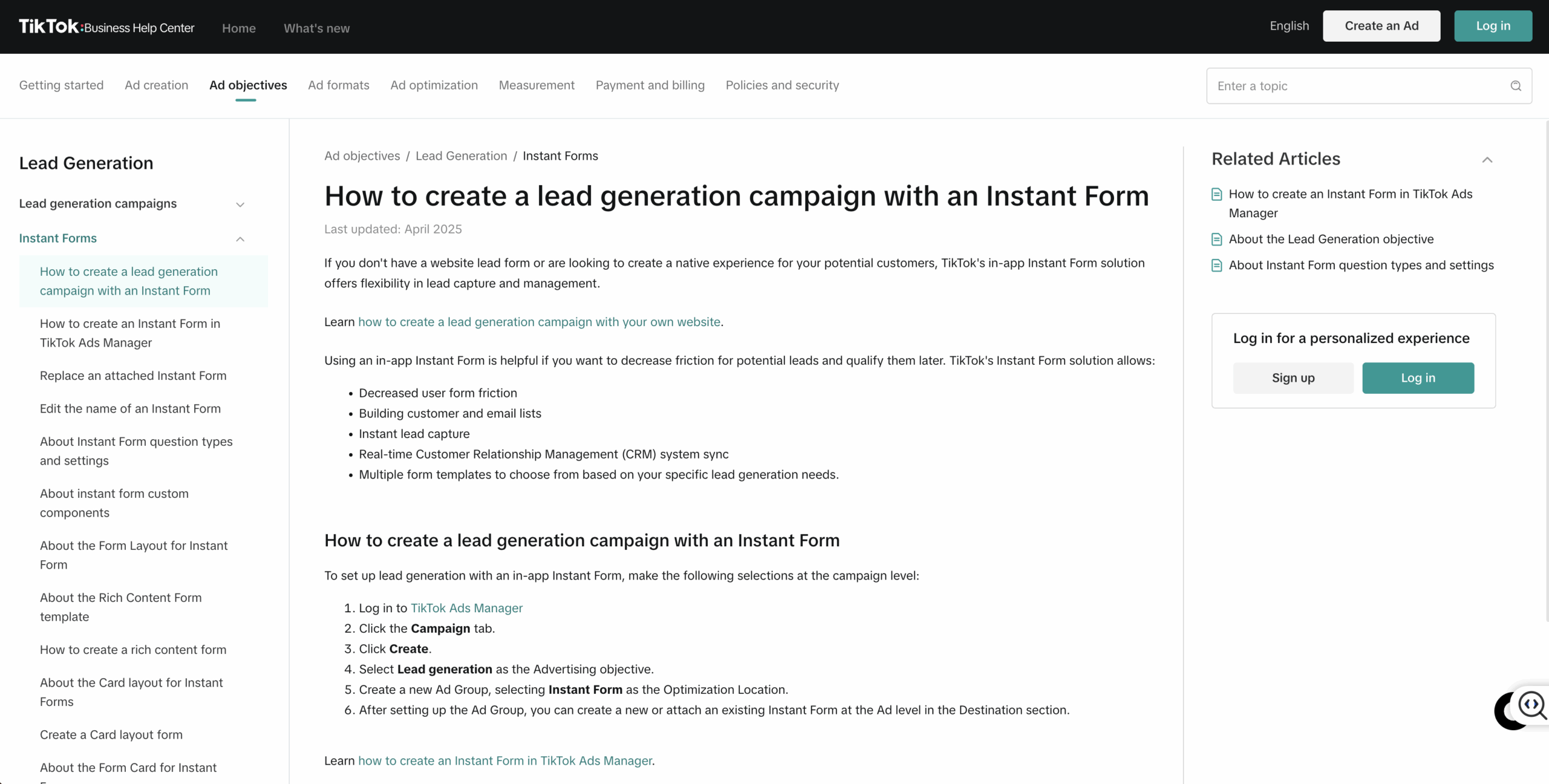Click the page's vertical scrollbar
This screenshot has height=784, width=1549.
pyautogui.click(x=1546, y=363)
